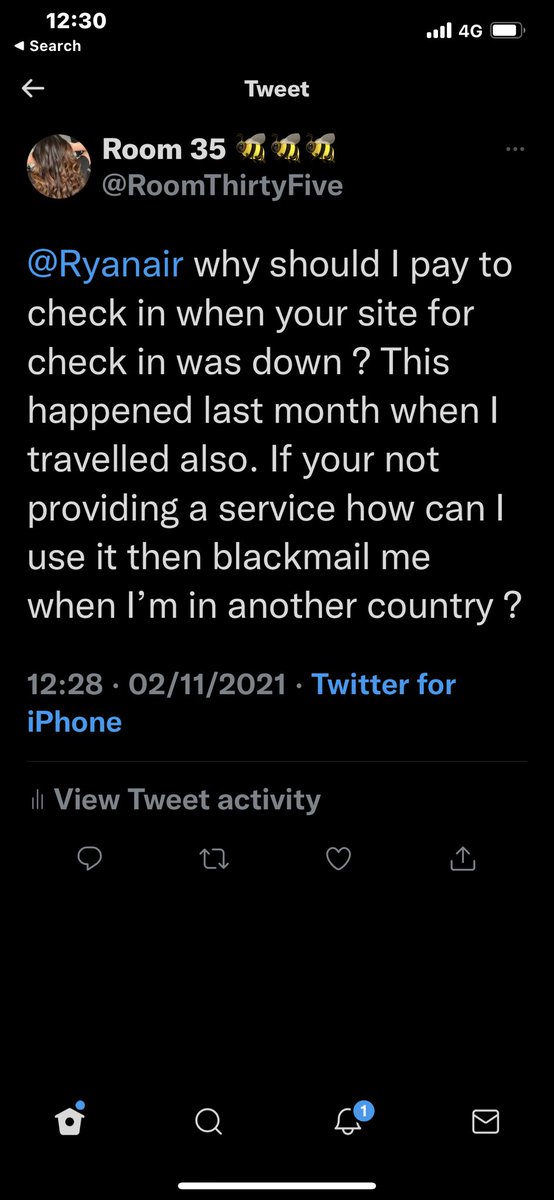
Task: Open the Home tab icon
Action: pos(69,1122)
